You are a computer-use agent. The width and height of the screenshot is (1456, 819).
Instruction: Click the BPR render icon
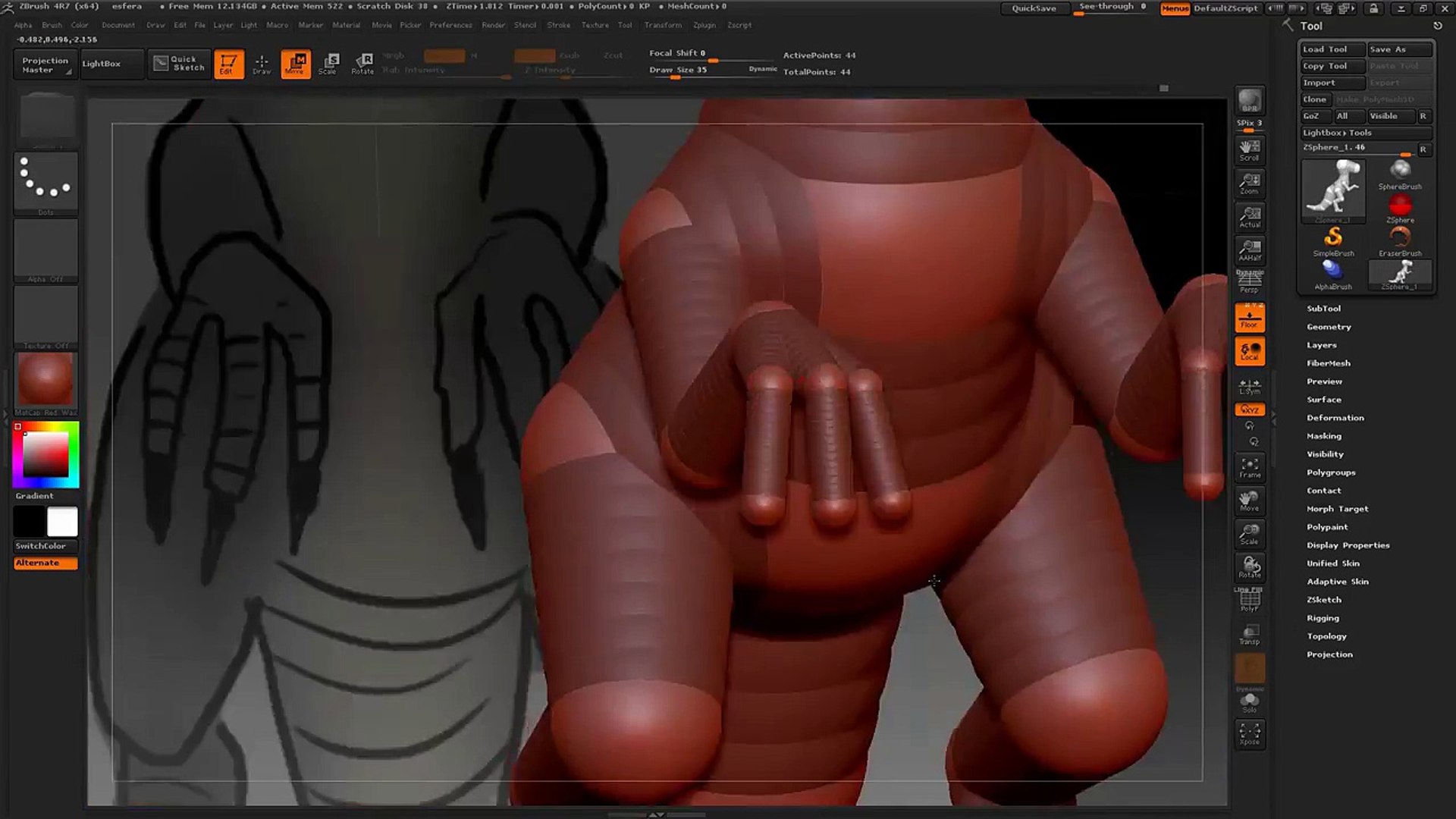click(1249, 102)
